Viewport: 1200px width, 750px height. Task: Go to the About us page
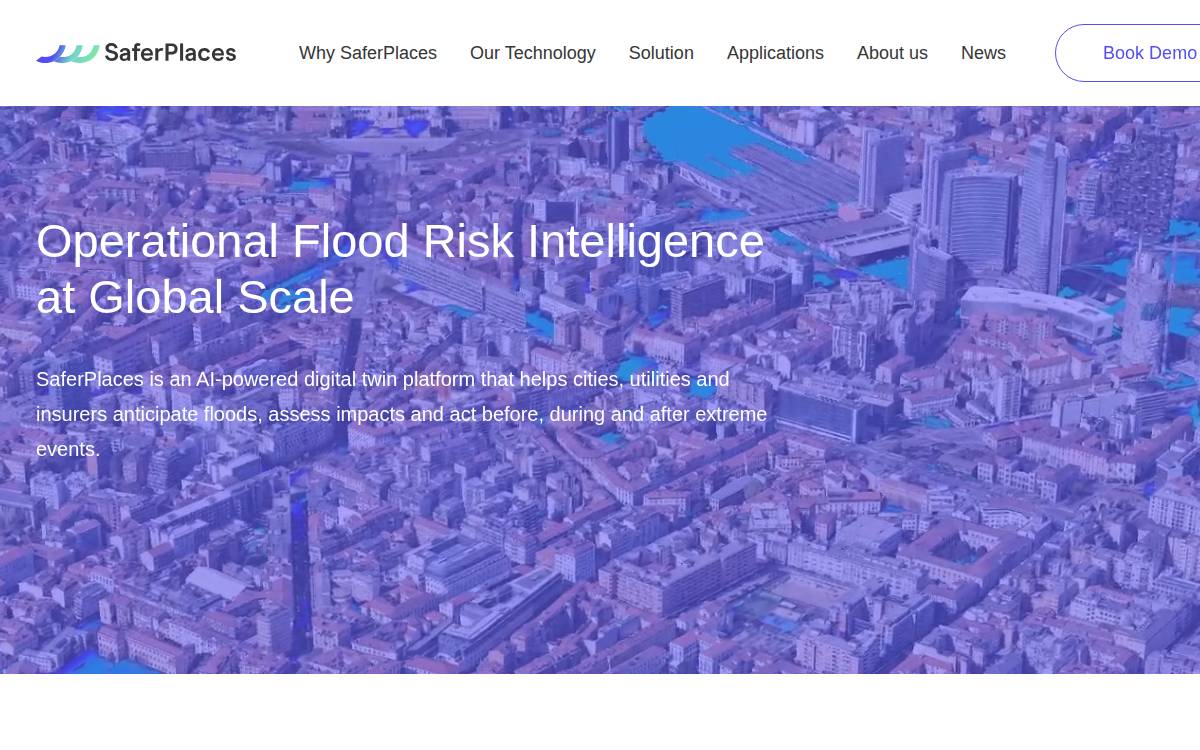[x=892, y=53]
